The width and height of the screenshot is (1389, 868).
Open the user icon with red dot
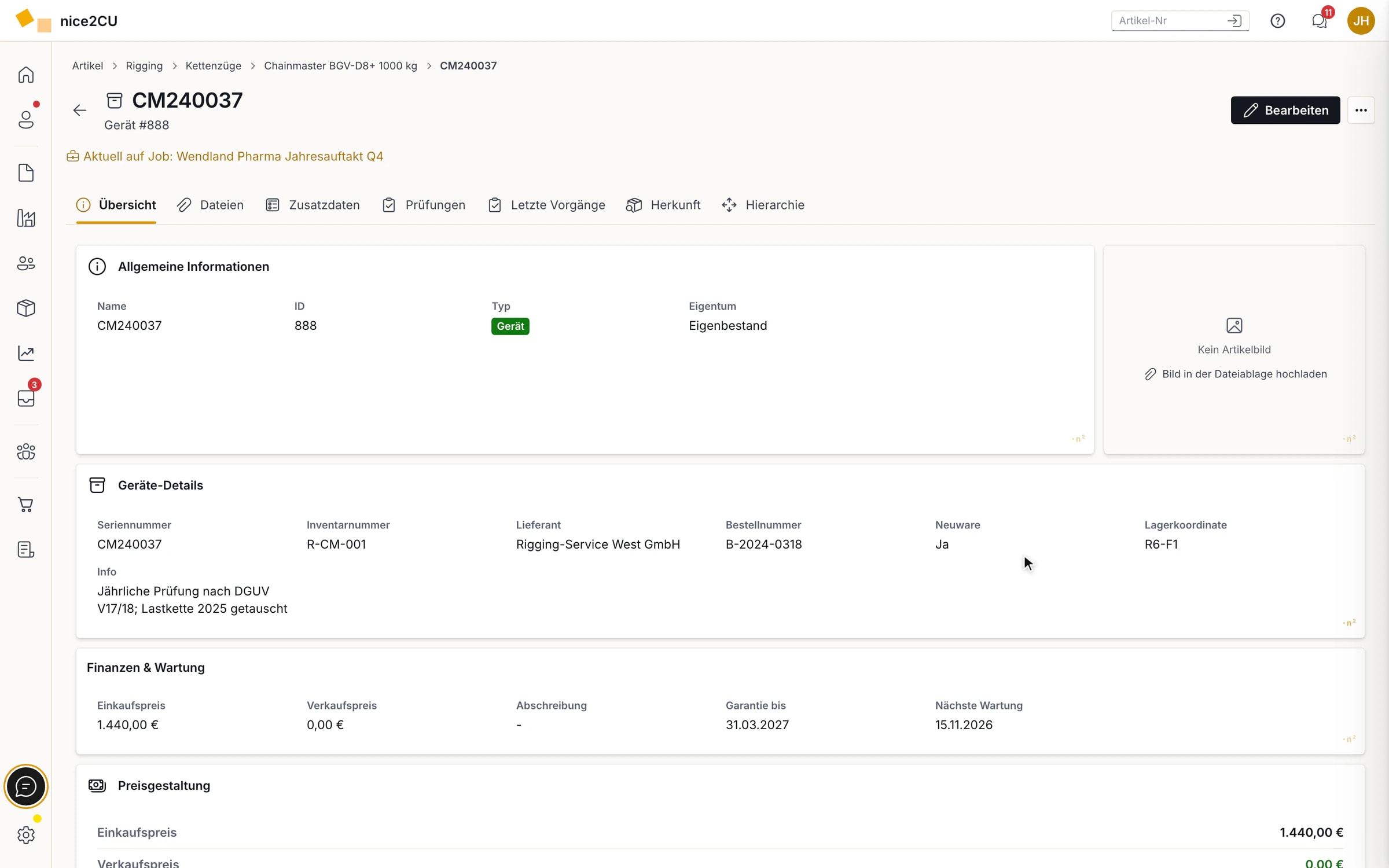coord(26,119)
